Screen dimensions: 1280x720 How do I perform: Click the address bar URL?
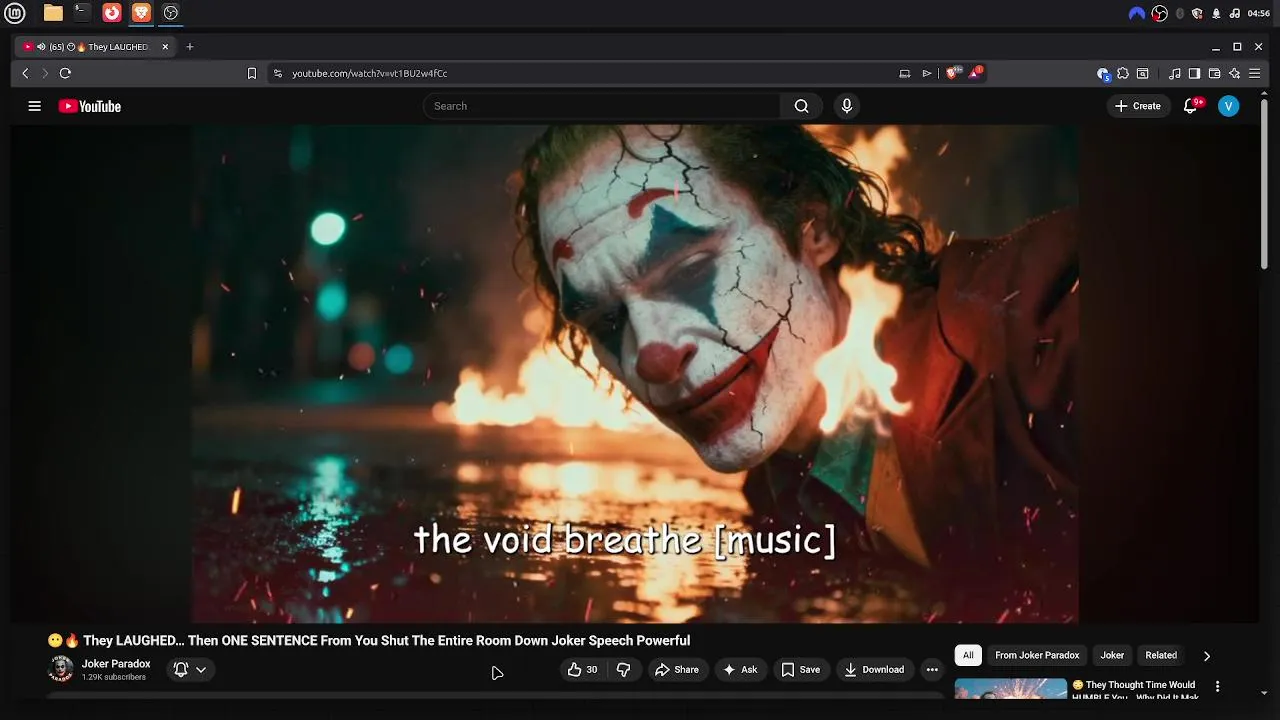click(369, 73)
